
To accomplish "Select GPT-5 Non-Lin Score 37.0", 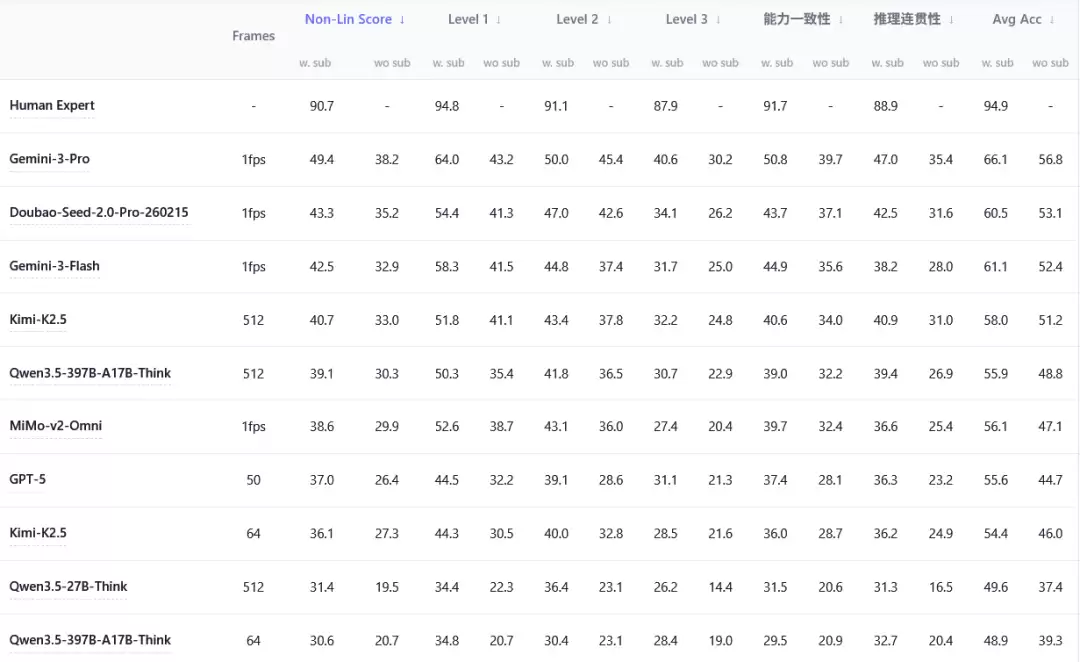I will (x=322, y=480).
